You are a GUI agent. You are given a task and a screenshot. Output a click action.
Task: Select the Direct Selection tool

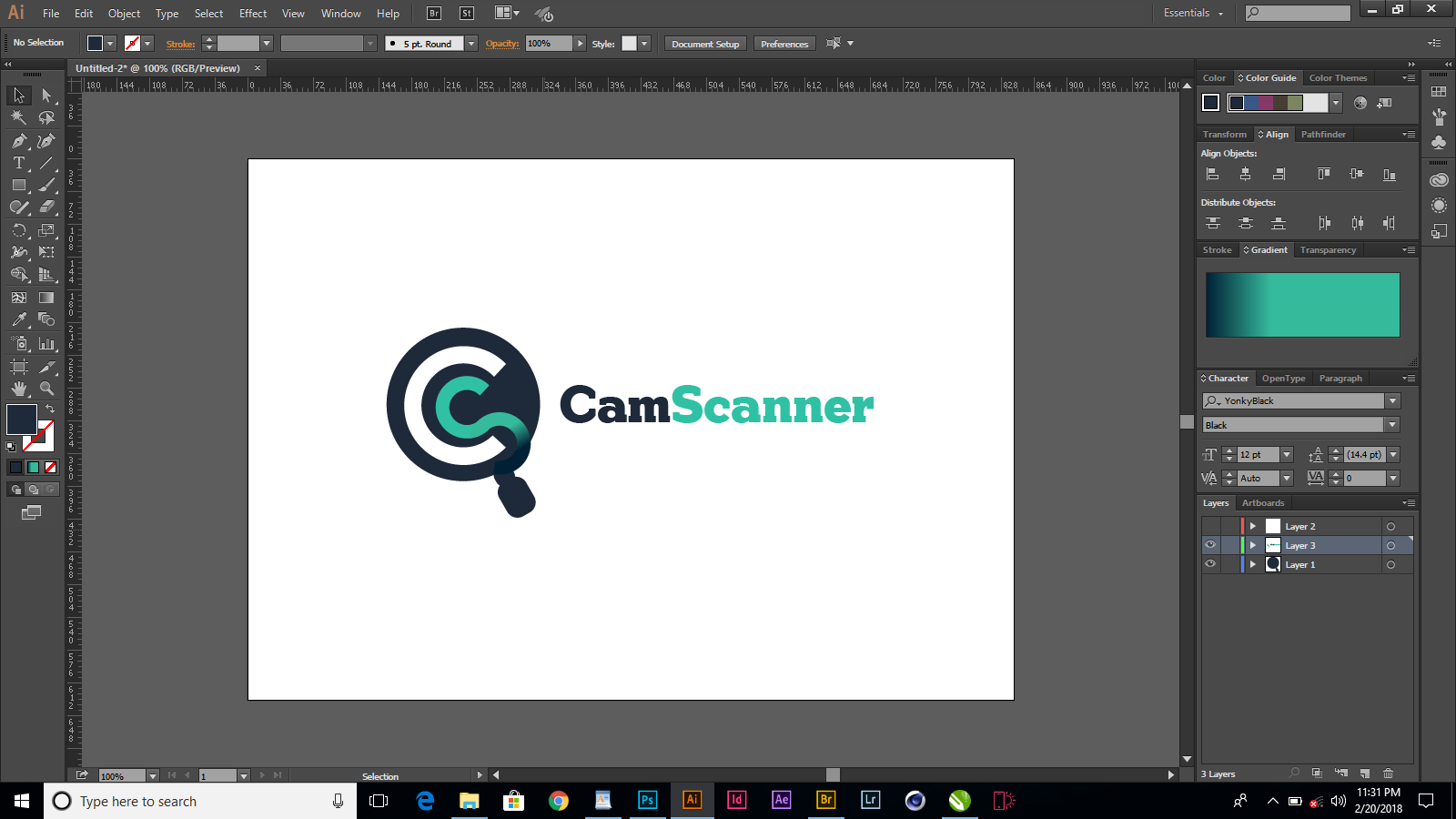tap(46, 96)
